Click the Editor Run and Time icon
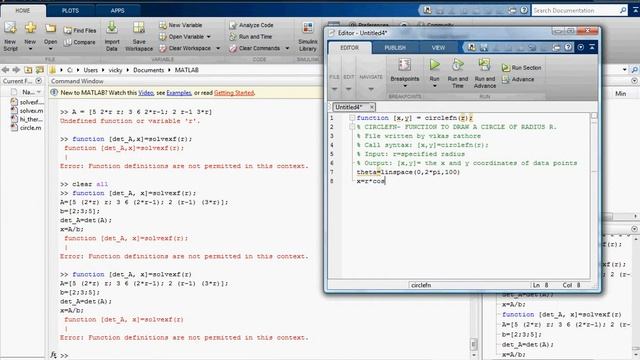The width and height of the screenshot is (640, 360). [458, 64]
